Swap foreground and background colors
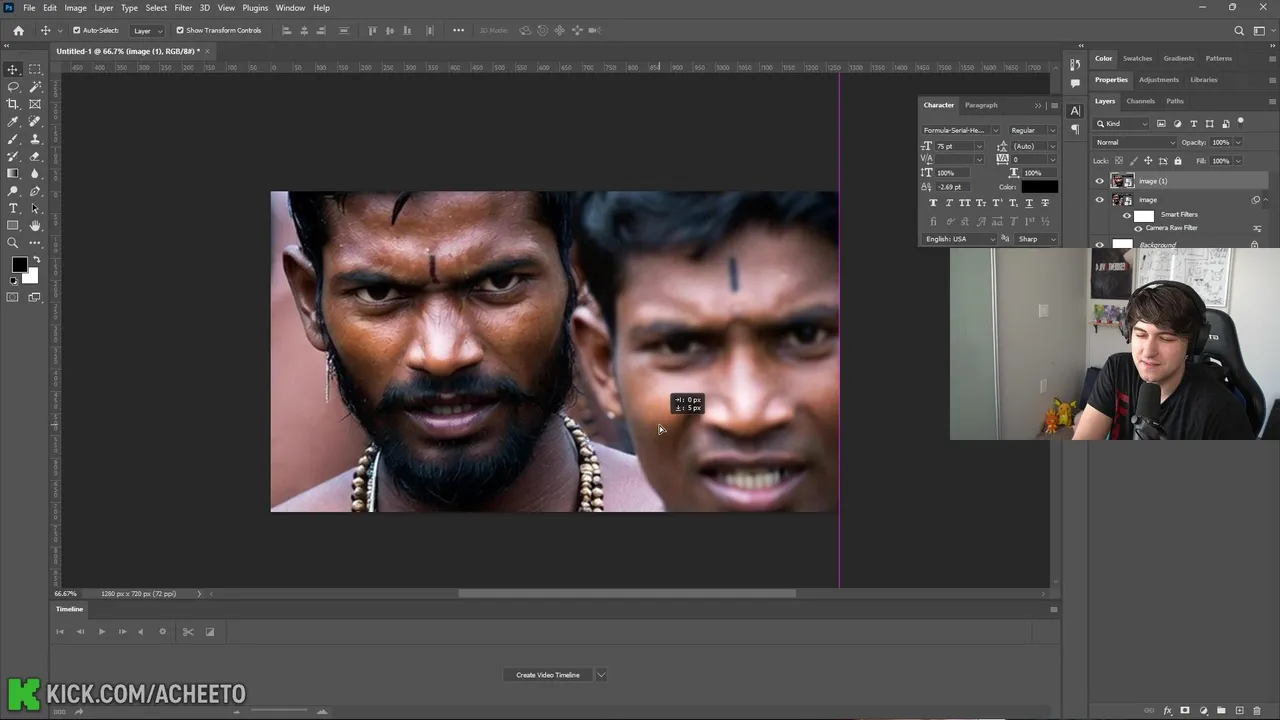1280x720 pixels. tap(36, 260)
